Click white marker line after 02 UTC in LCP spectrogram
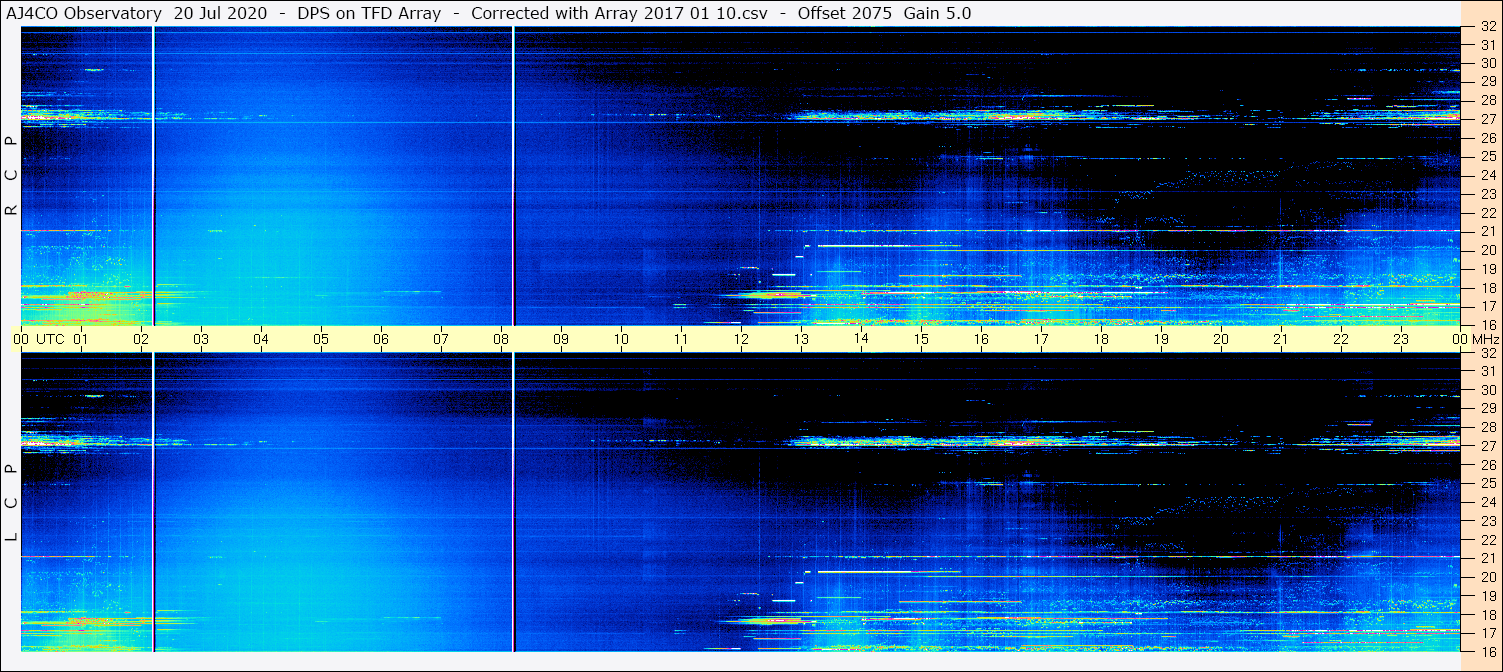1503x672 pixels. tap(153, 502)
